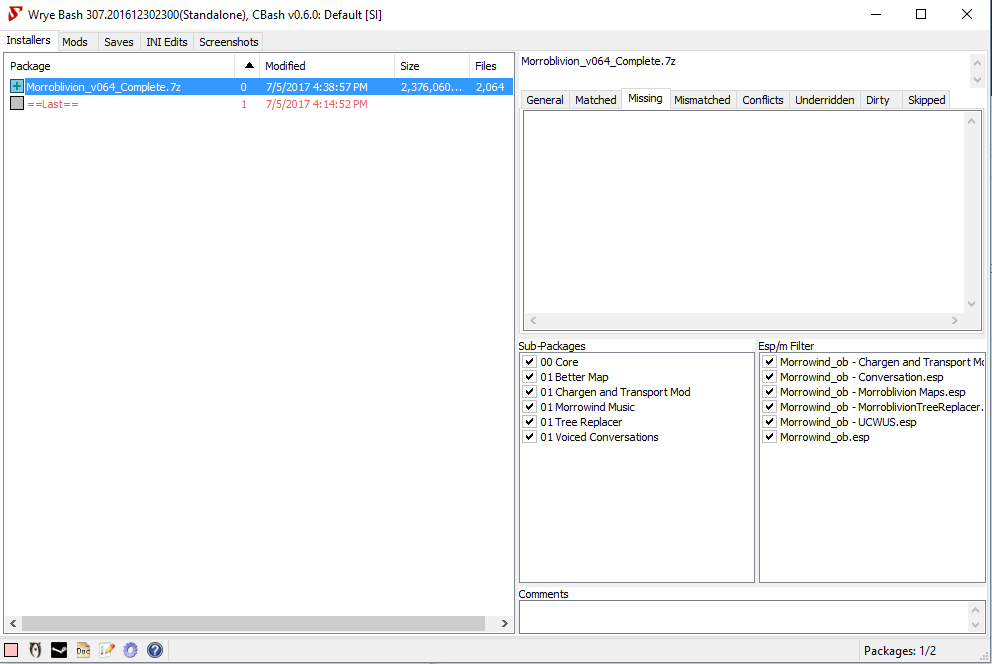Show the Dirty files tab

pos(877,100)
